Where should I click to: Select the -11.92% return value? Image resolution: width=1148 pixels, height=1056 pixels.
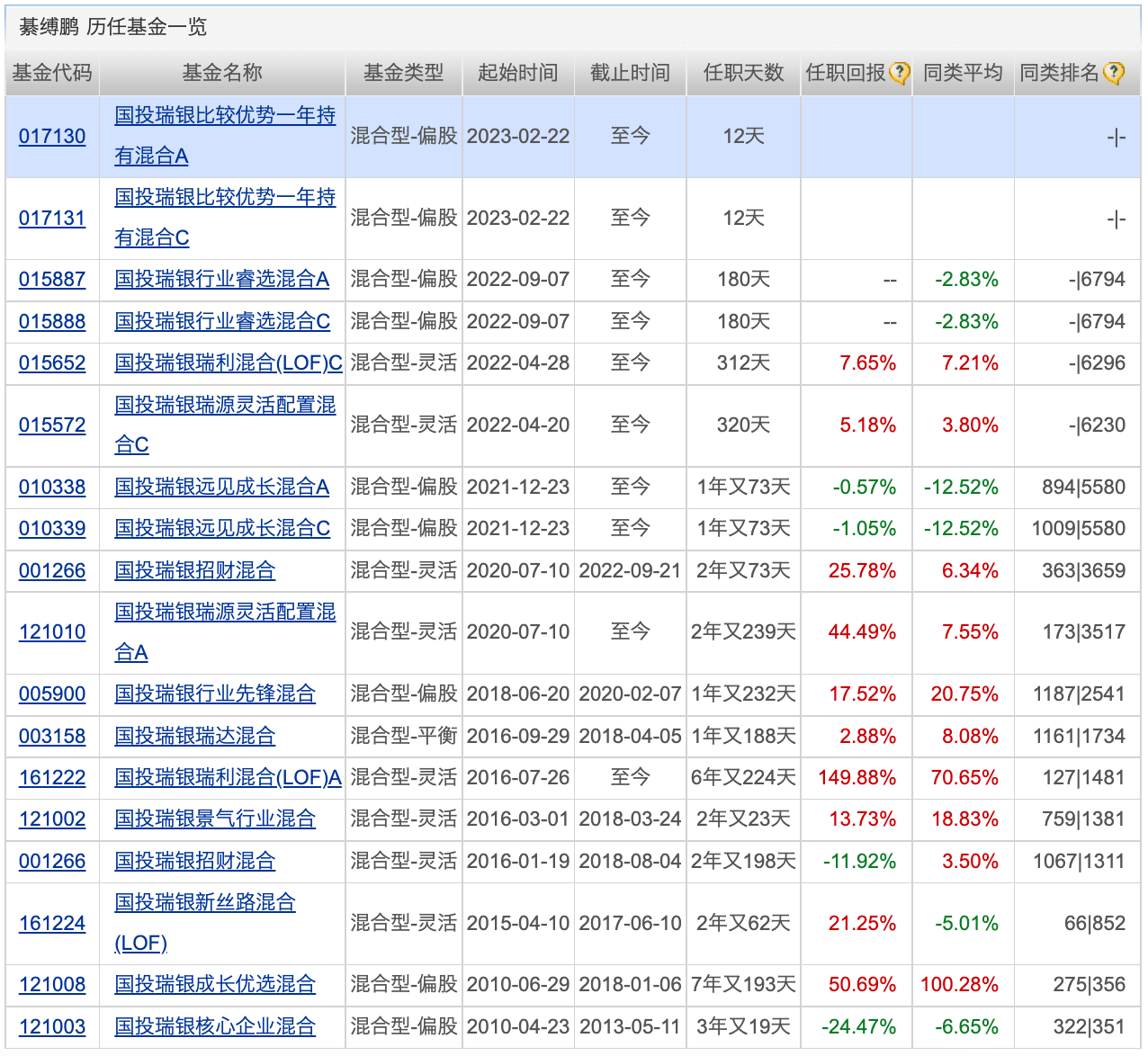860,862
